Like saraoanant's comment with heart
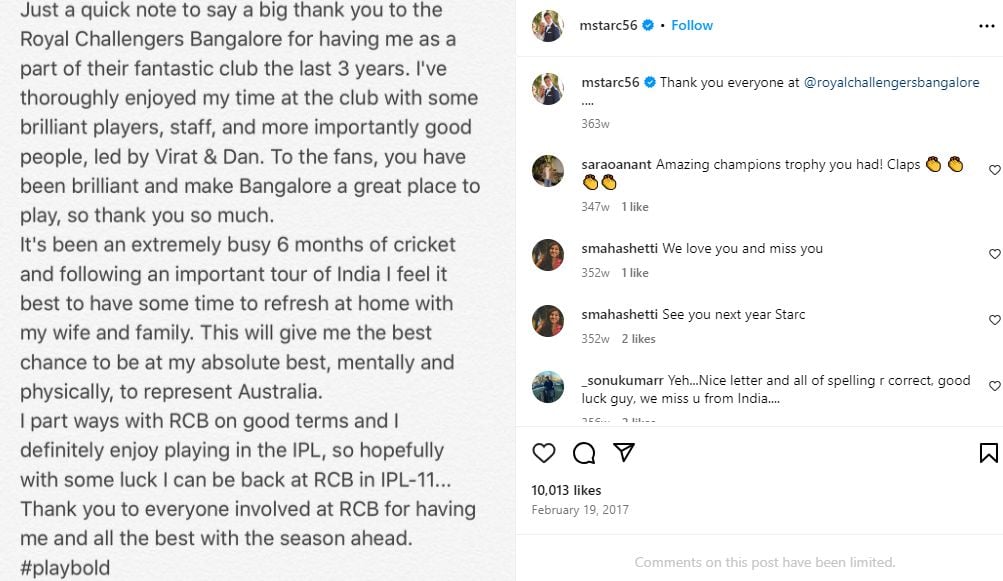This screenshot has width=1003, height=581. click(x=994, y=171)
